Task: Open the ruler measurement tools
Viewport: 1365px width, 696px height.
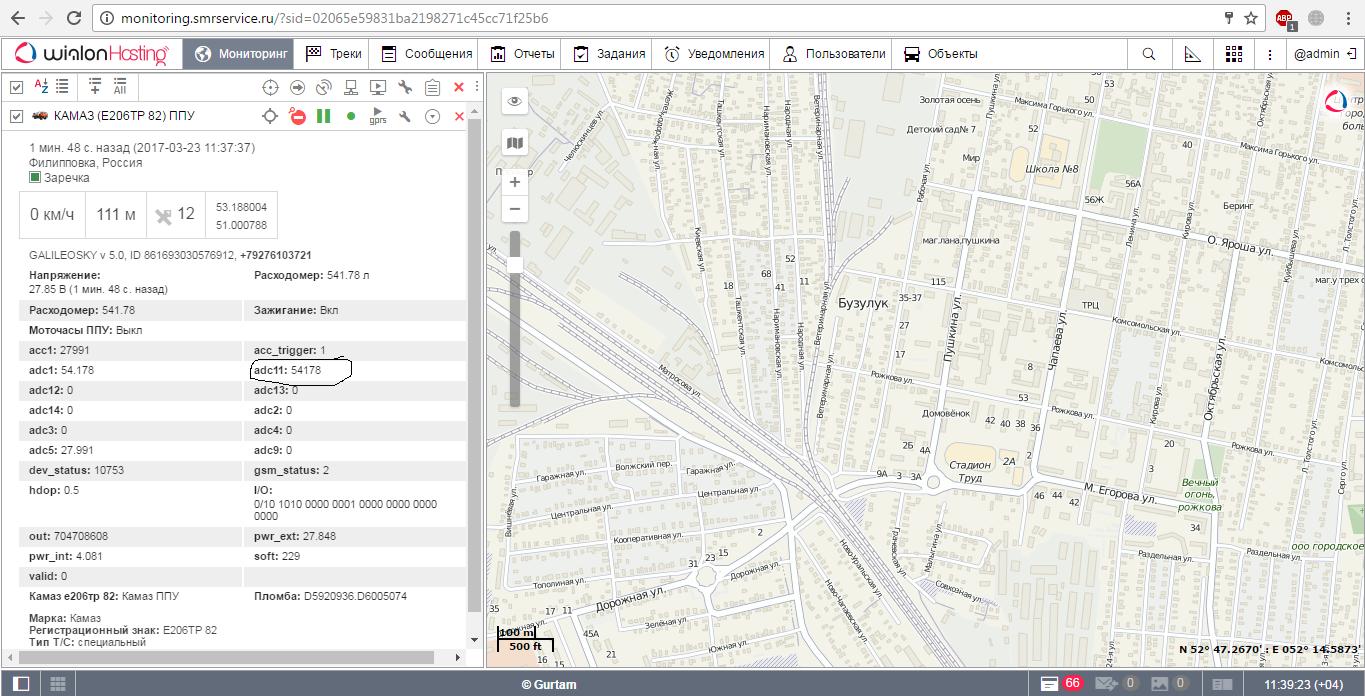Action: (x=1192, y=54)
